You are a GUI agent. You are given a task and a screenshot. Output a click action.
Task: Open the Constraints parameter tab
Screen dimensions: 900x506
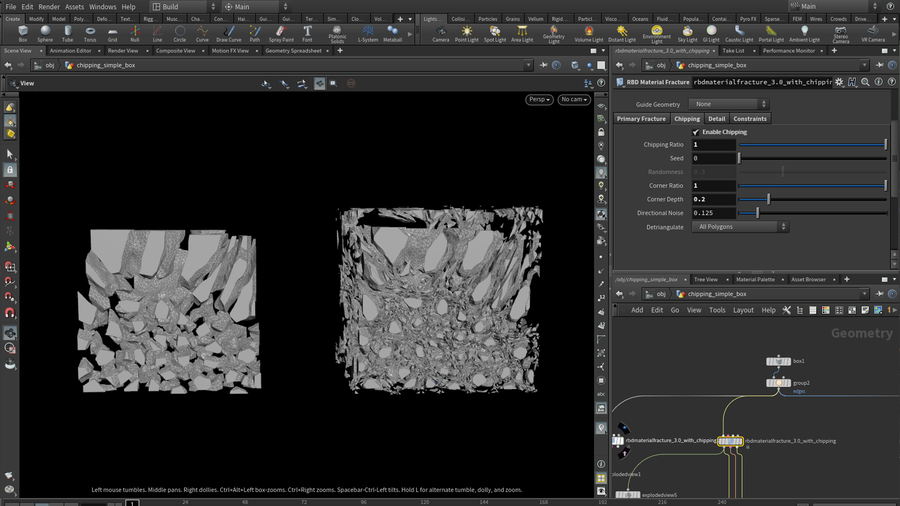point(750,119)
